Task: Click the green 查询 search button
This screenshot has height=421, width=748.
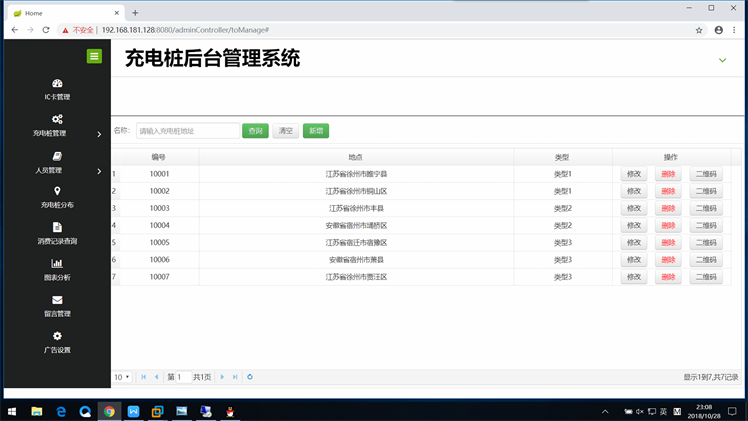Action: point(255,131)
